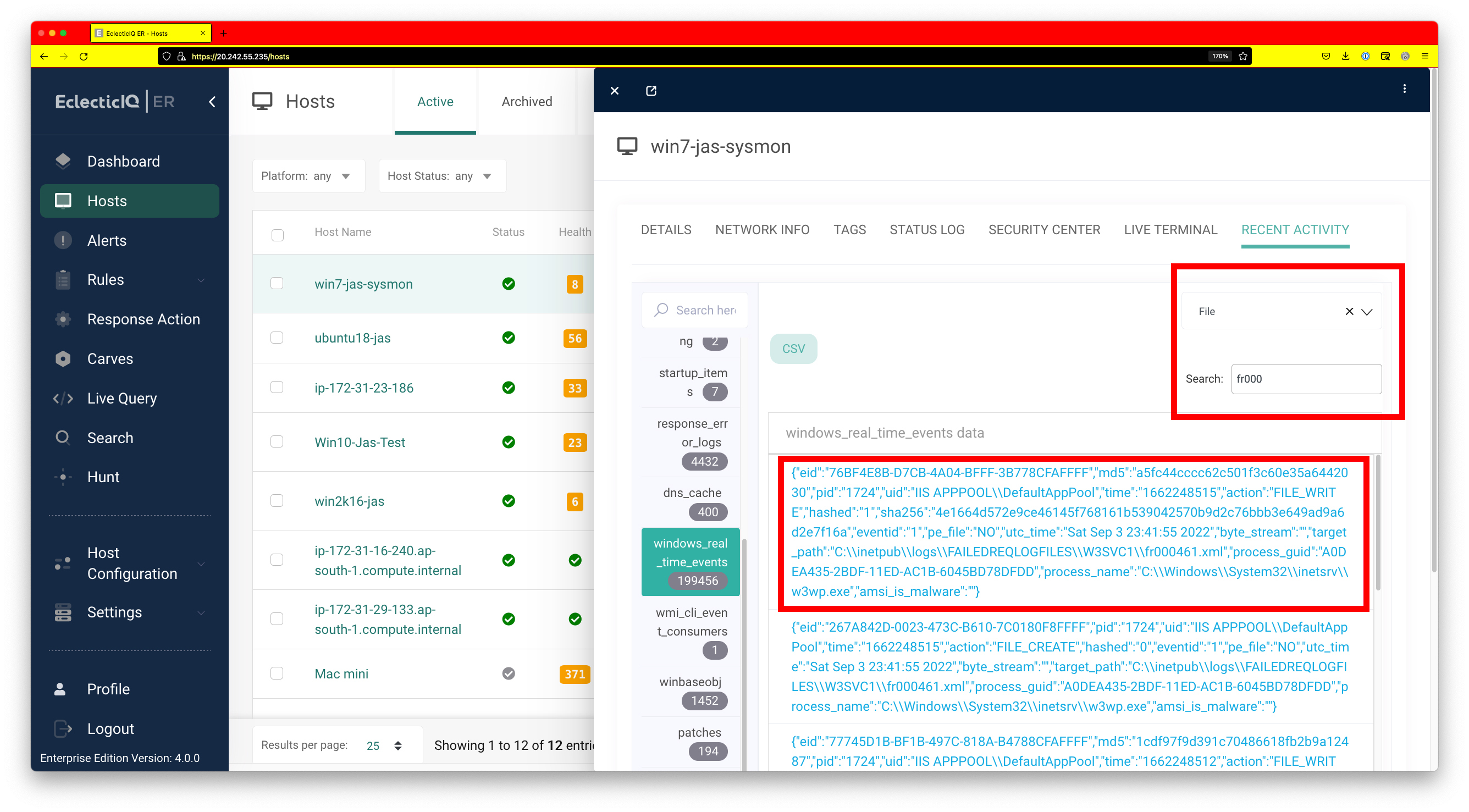
Task: Open the Profile user icon
Action: pos(60,689)
